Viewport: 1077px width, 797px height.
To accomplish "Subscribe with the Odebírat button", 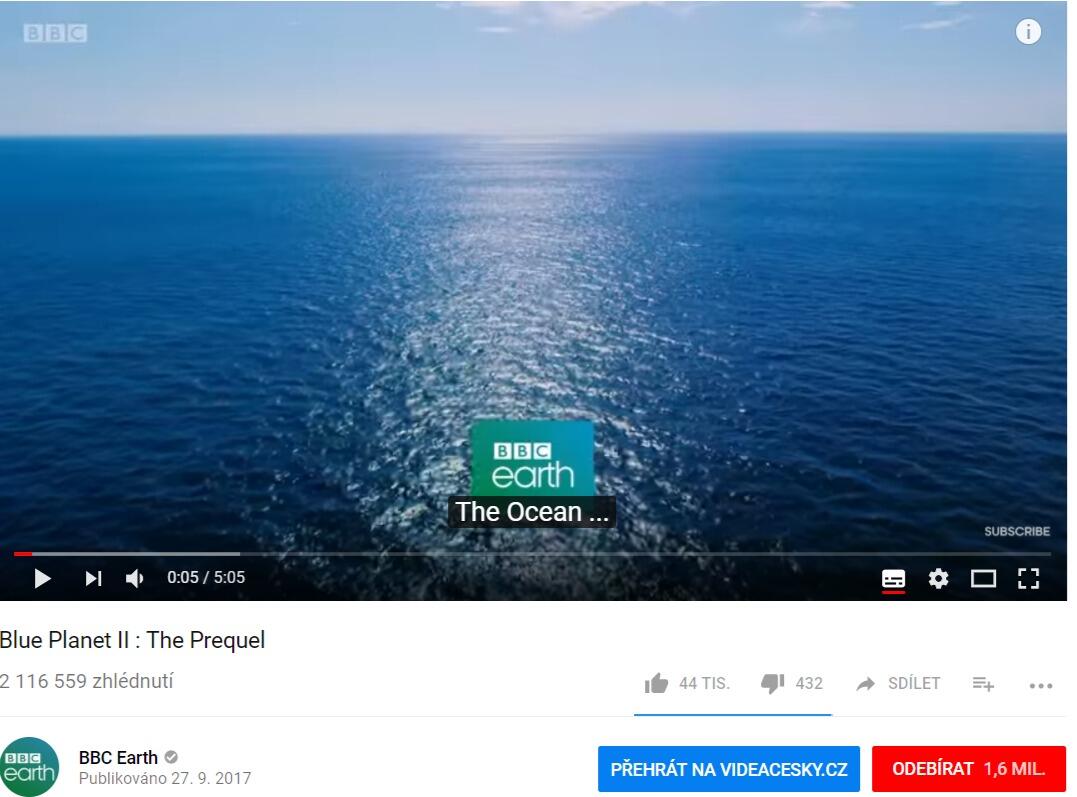I will pos(968,769).
